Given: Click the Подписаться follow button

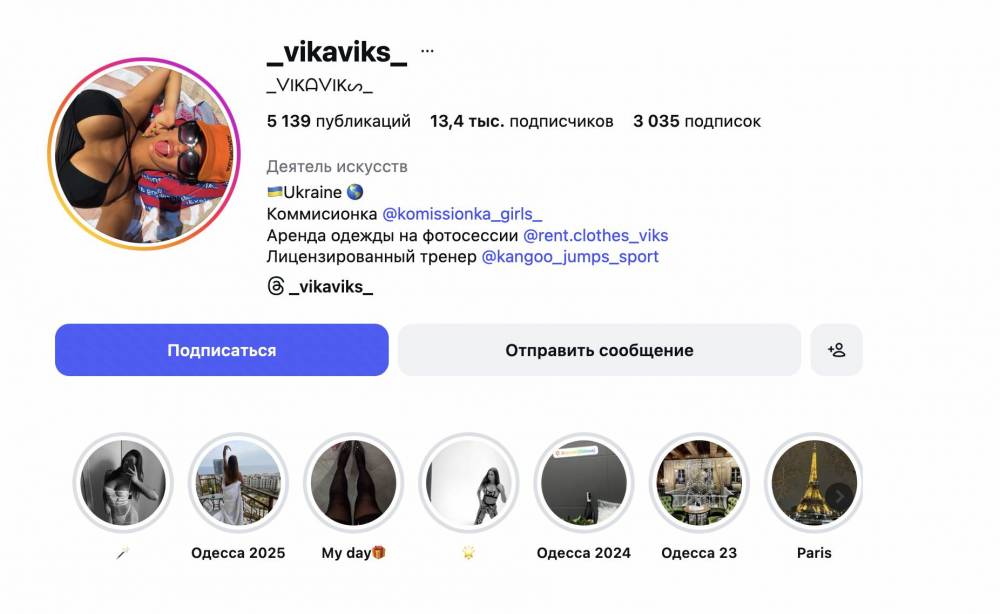Looking at the screenshot, I should 221,350.
